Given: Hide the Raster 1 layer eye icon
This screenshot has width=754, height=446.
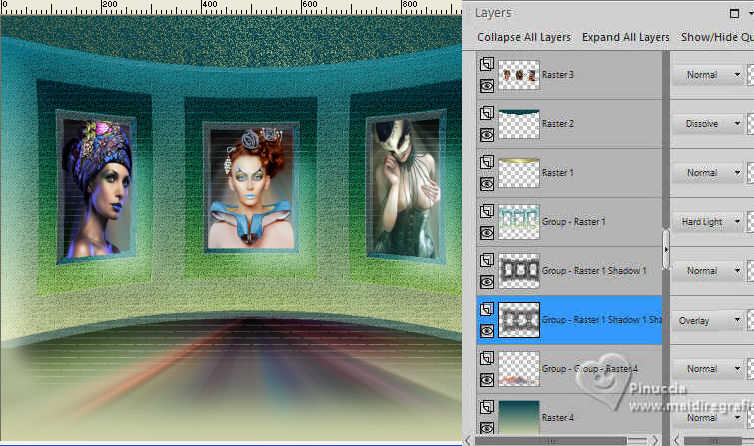Looking at the screenshot, I should [487, 184].
